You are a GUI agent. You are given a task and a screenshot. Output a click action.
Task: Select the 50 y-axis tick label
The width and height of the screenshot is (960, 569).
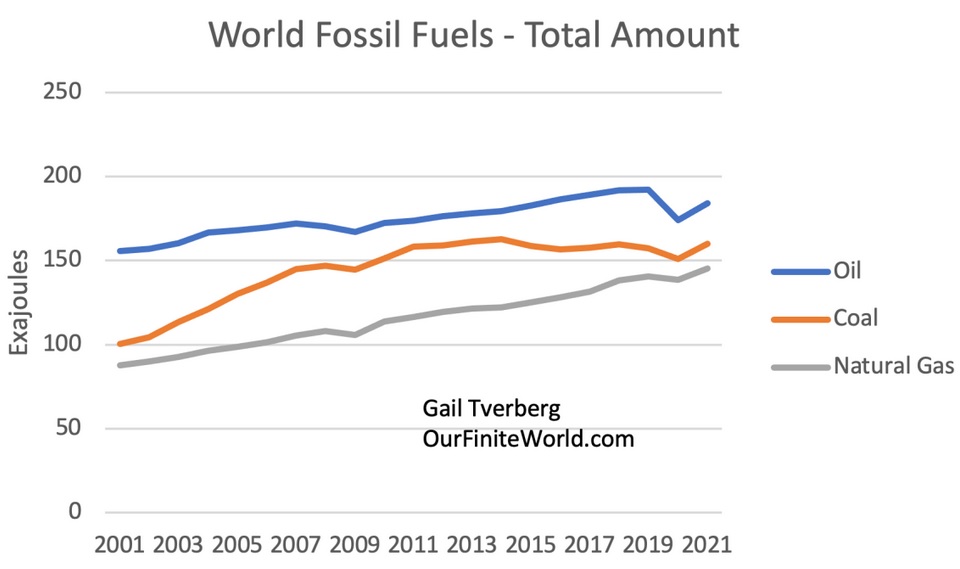[x=68, y=429]
